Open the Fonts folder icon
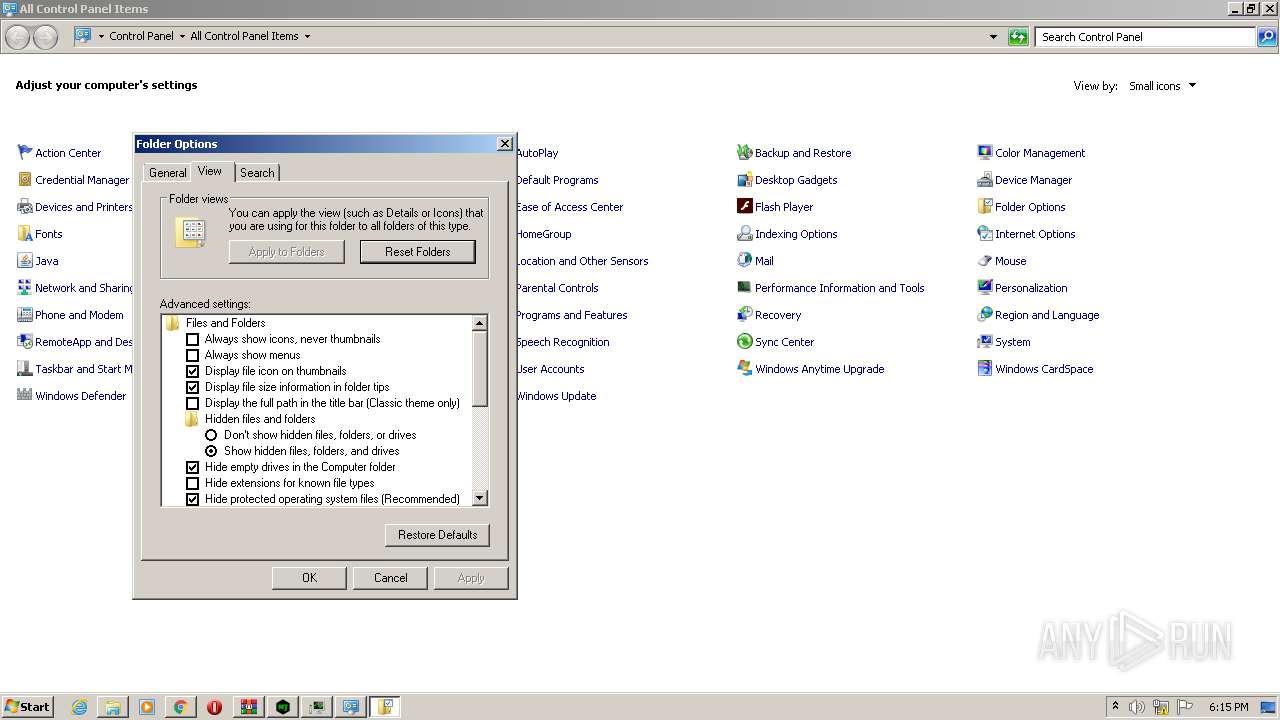Image resolution: width=1280 pixels, height=720 pixels. point(25,233)
